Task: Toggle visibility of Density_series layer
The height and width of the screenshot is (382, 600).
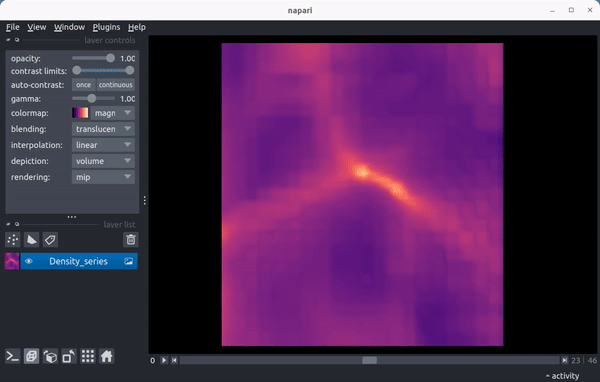Action: click(29, 261)
